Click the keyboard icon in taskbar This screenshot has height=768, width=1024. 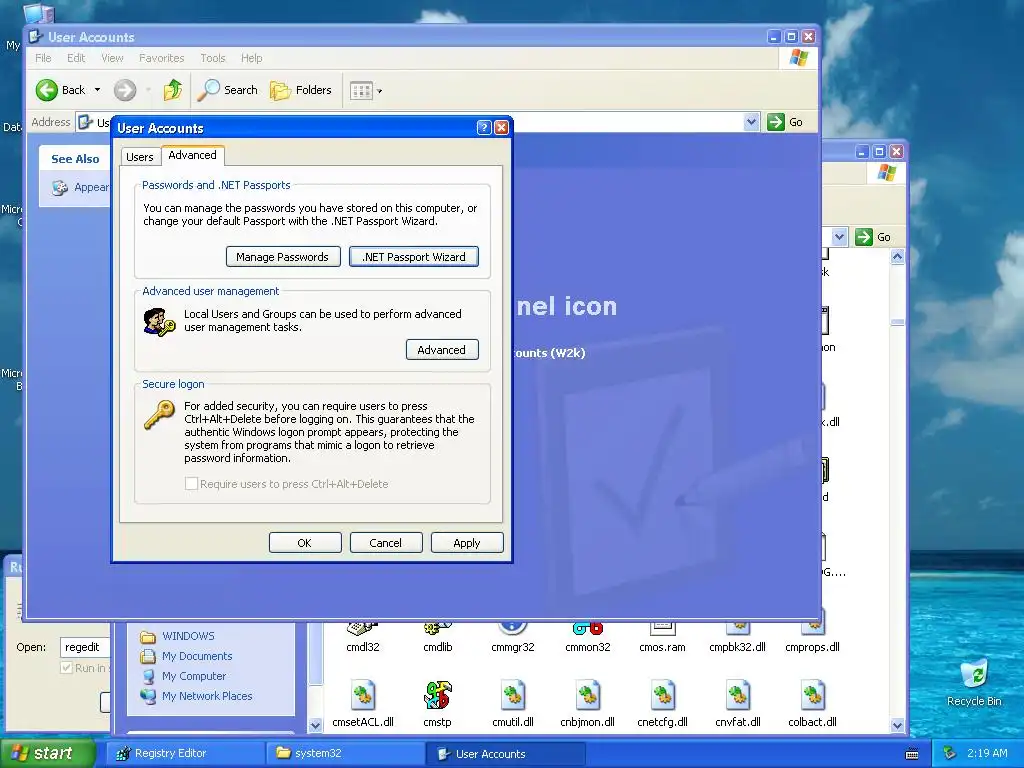[x=912, y=754]
